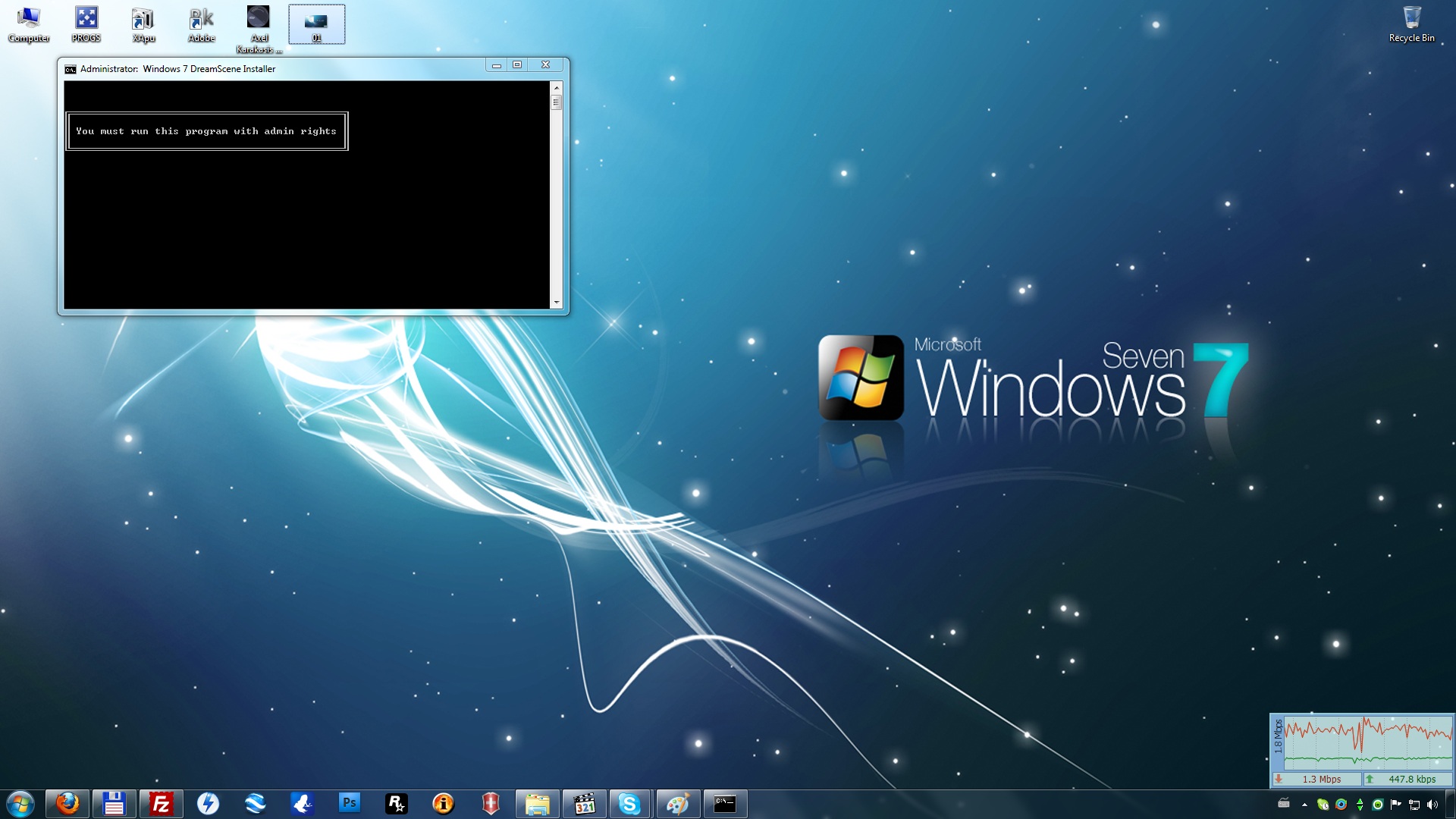Viewport: 1456px width, 819px height.
Task: Click the Windows Start orb
Action: 20,803
